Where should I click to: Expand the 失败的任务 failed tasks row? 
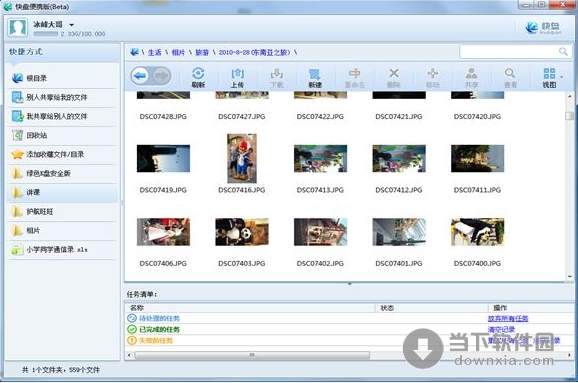click(x=150, y=340)
